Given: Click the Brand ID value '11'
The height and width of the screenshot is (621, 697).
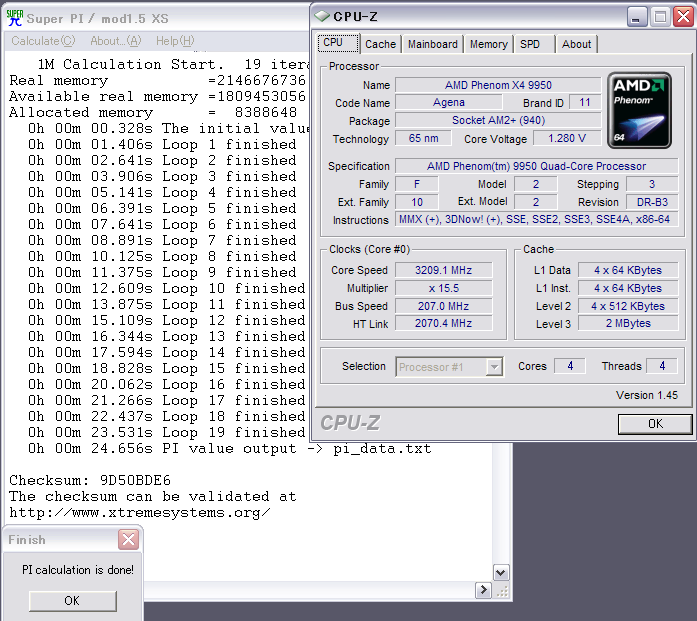Looking at the screenshot, I should point(585,103).
